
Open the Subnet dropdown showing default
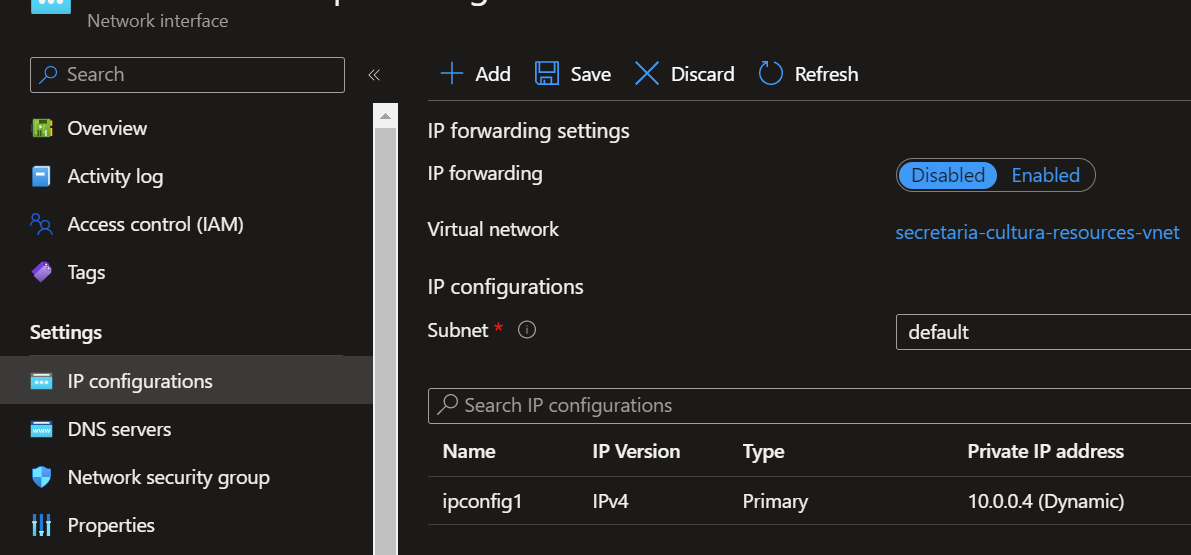(1044, 332)
